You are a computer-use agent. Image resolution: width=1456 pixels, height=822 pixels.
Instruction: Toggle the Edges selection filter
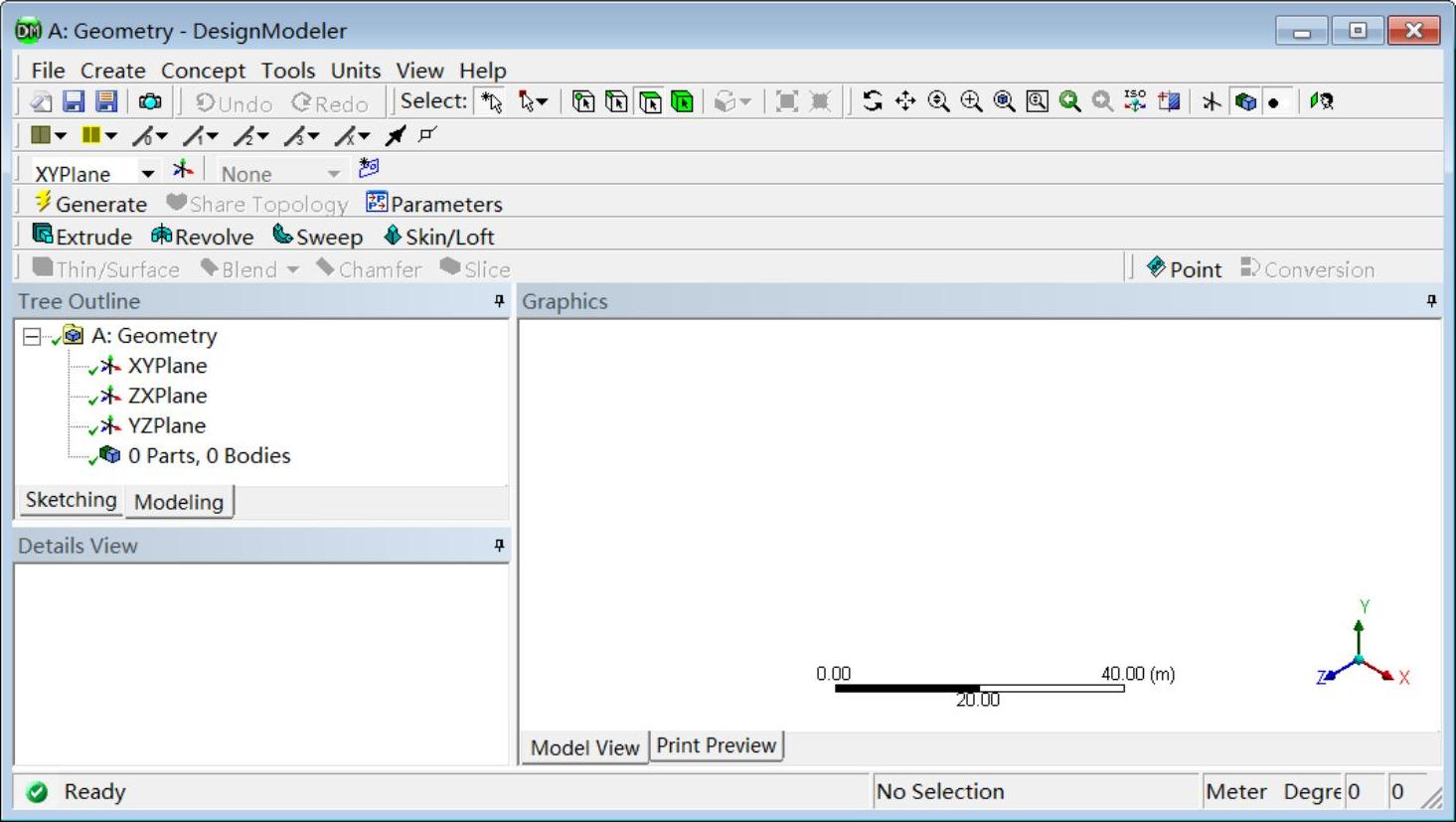tap(616, 101)
